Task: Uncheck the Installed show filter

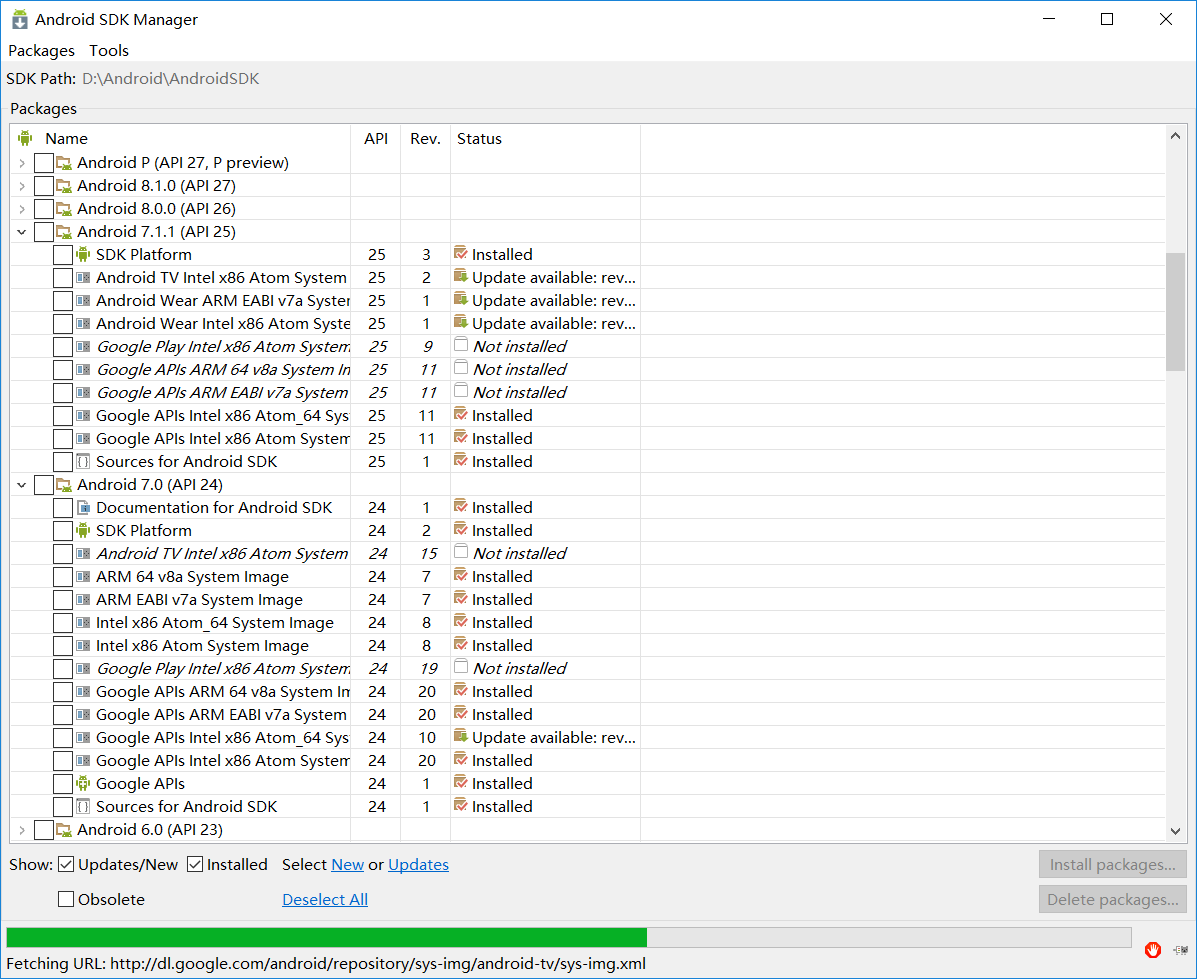Action: pyautogui.click(x=195, y=864)
